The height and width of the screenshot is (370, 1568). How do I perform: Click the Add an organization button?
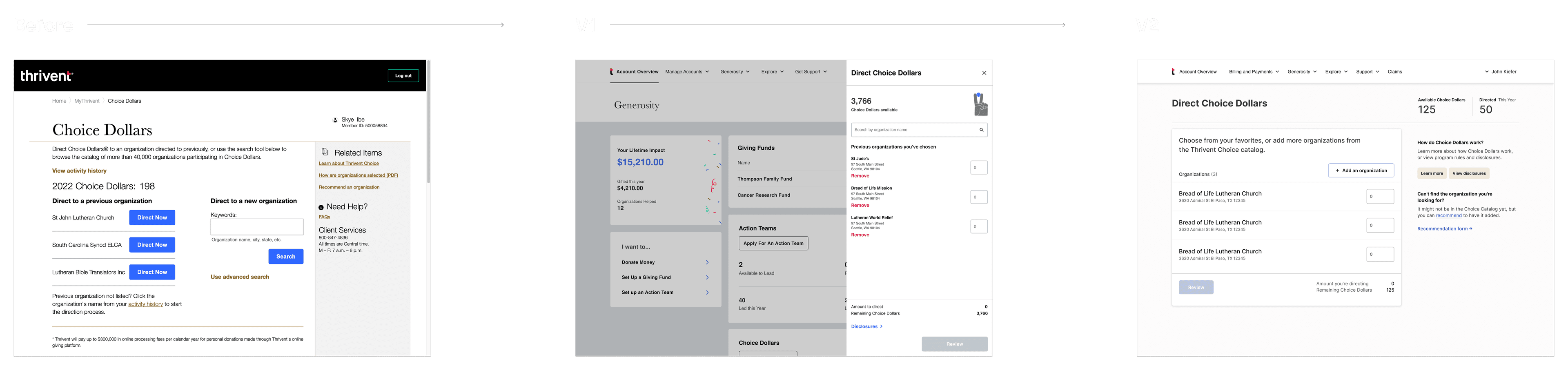[x=1361, y=171]
